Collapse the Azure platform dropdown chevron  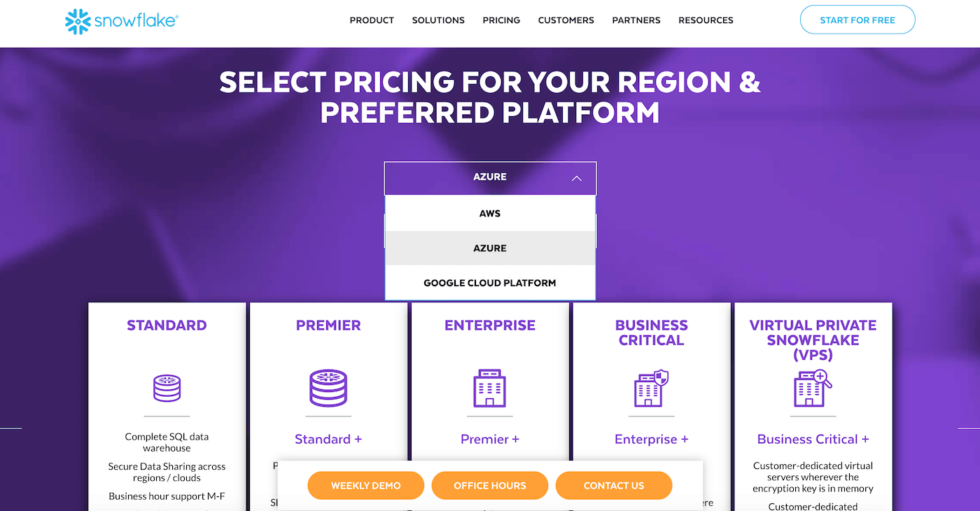coord(576,179)
